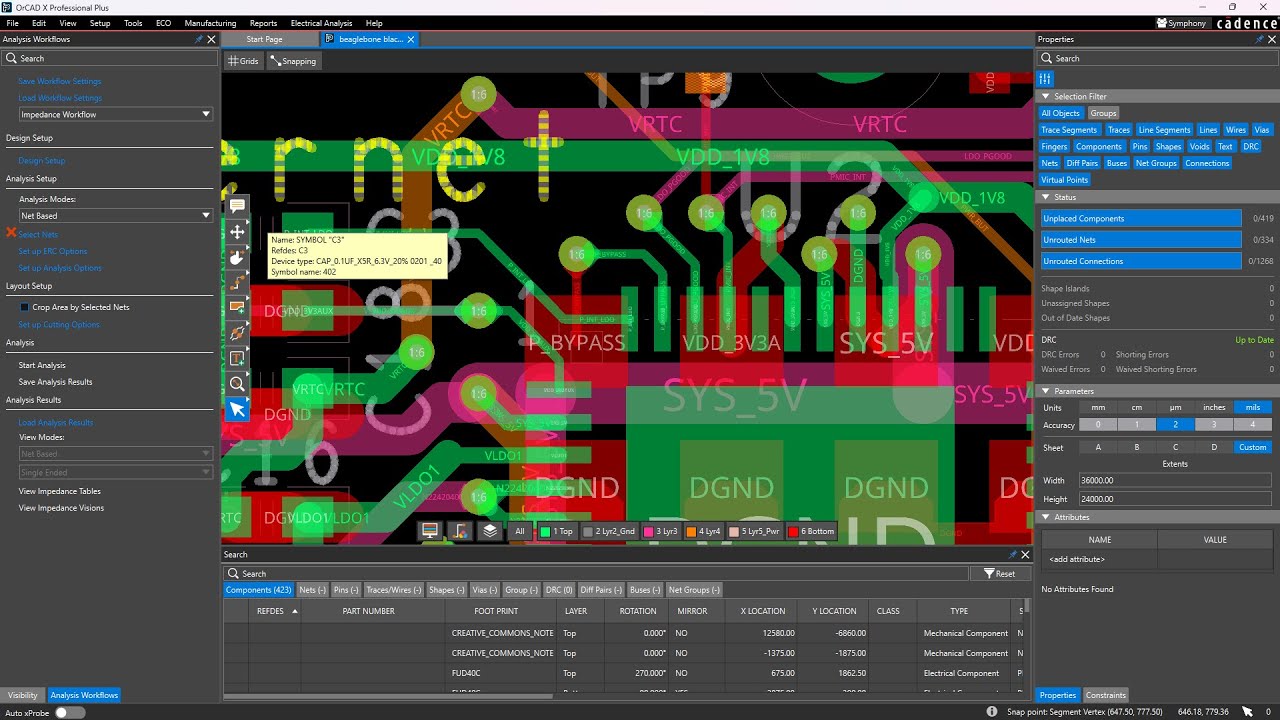Pick the Add Connect routing tool
This screenshot has width=1280, height=720.
[x=237, y=283]
